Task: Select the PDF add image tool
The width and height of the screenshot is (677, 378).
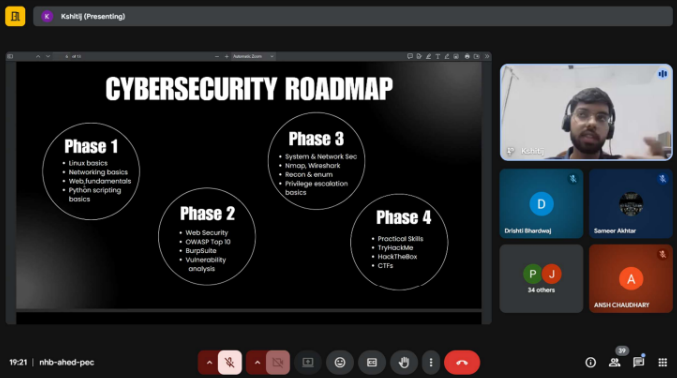Action: 456,56
